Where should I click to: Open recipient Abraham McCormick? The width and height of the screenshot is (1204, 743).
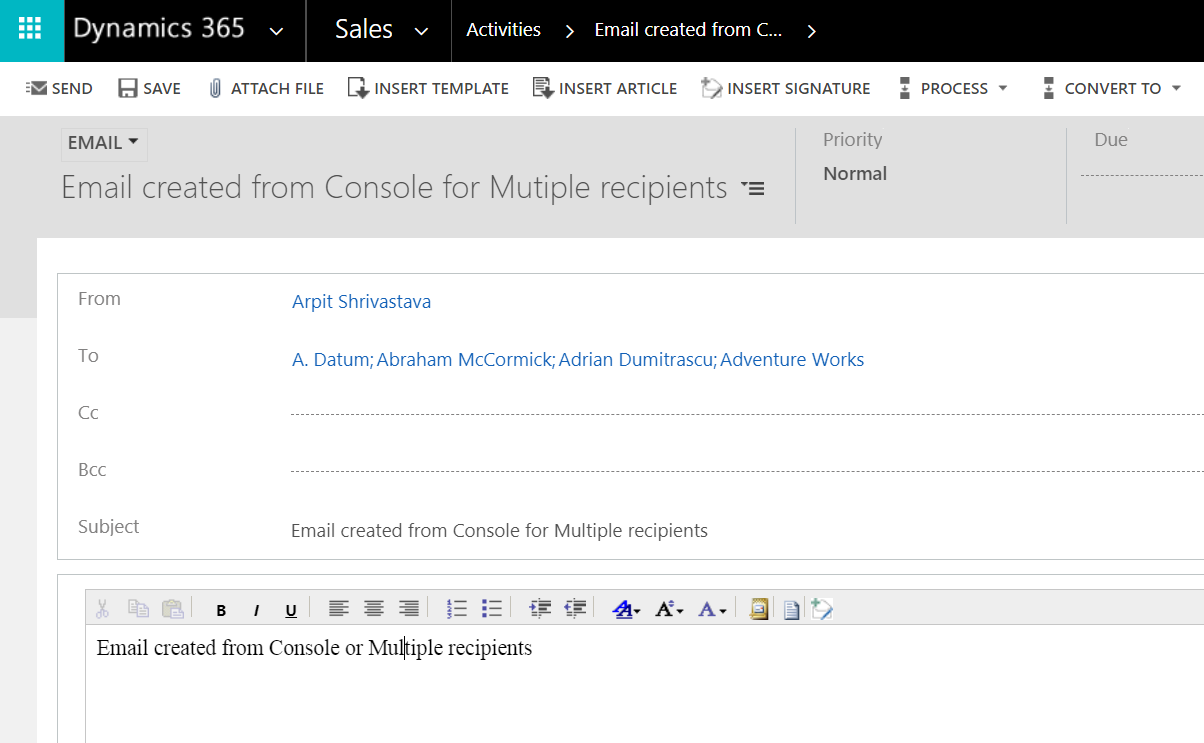pos(465,360)
